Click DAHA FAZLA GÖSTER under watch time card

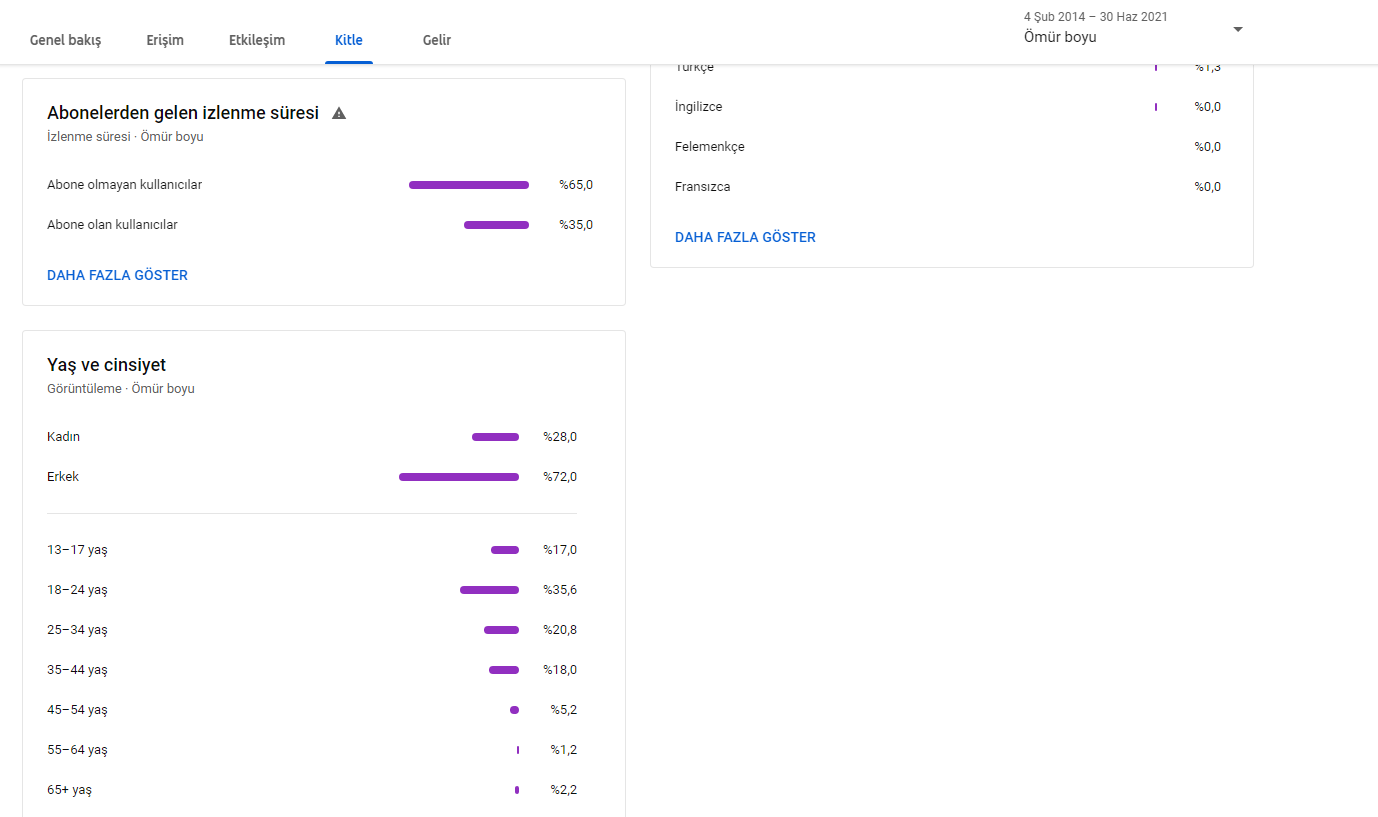pyautogui.click(x=117, y=275)
